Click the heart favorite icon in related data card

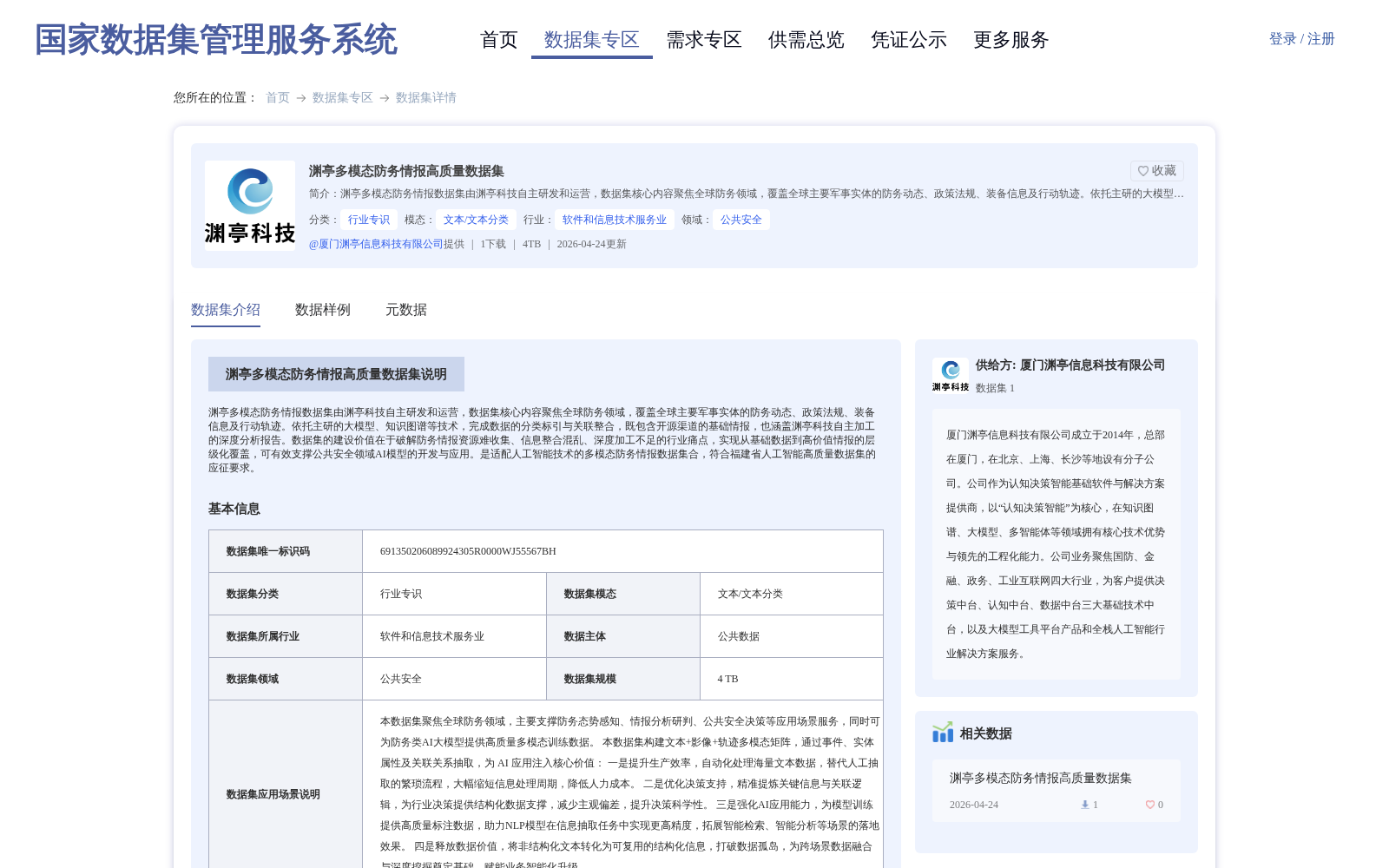[1150, 805]
